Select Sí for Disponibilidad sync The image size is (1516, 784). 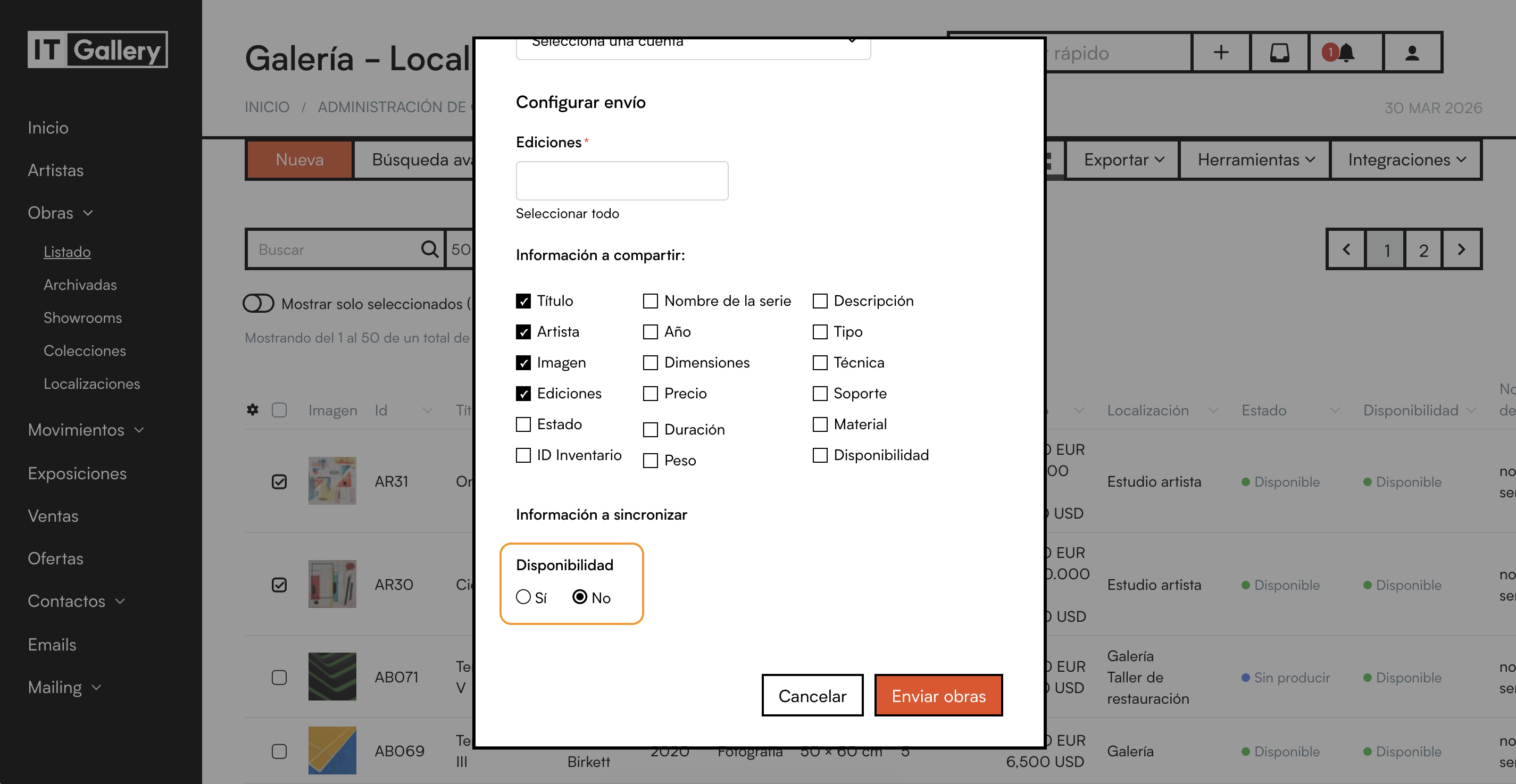click(x=523, y=597)
